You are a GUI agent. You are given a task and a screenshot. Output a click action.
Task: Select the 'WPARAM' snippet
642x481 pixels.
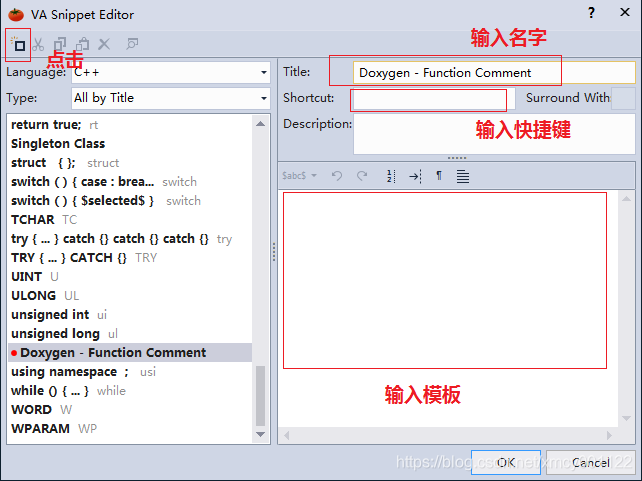coord(130,429)
